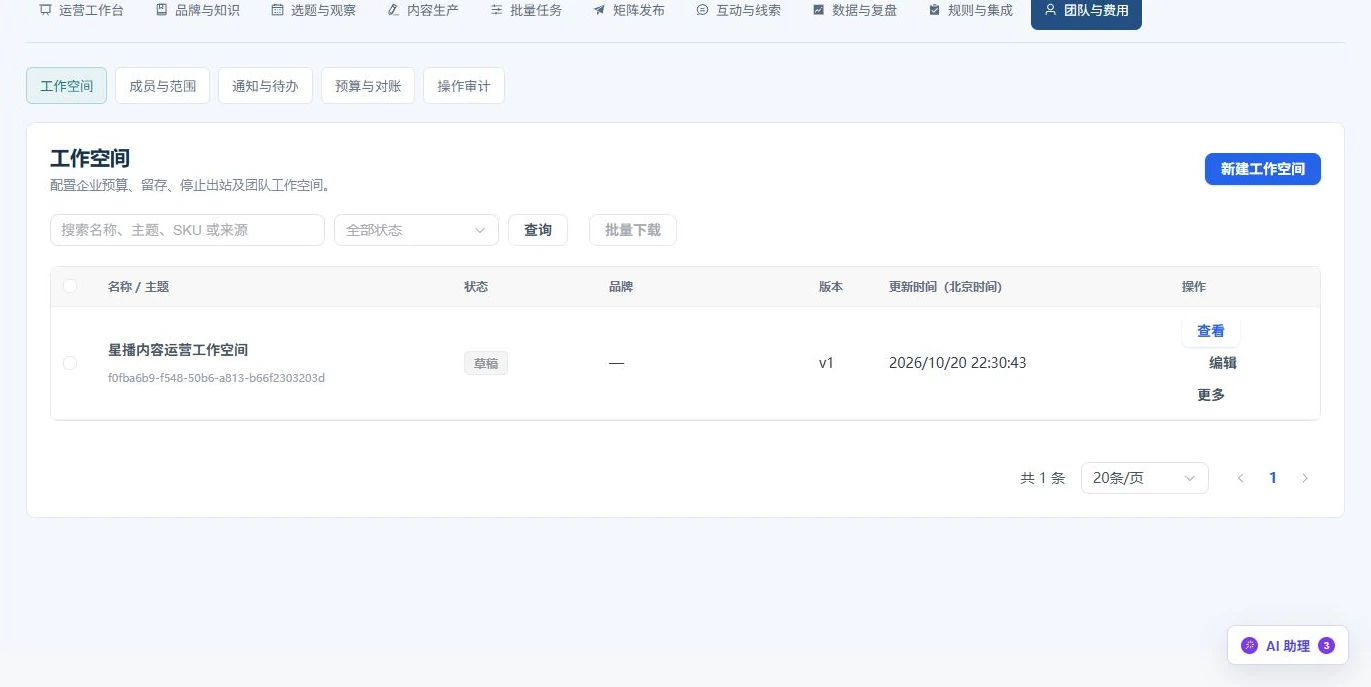Click the v1 version cell

tap(826, 363)
